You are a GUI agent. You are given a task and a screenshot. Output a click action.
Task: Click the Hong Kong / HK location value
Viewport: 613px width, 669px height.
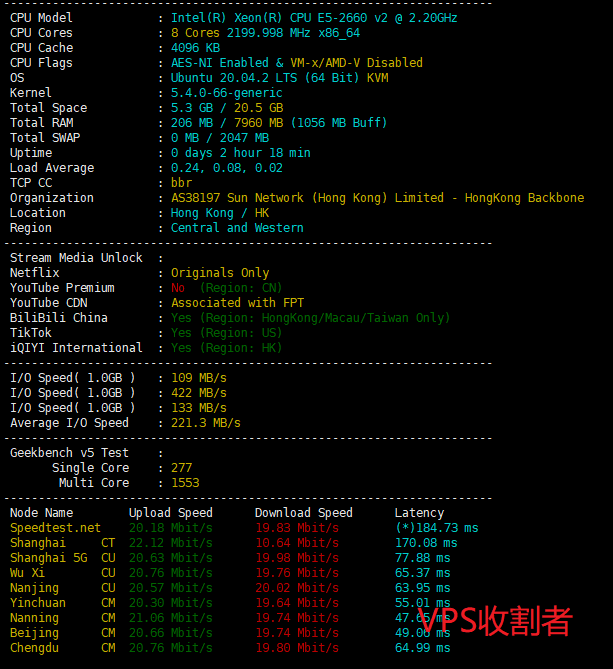coord(220,213)
